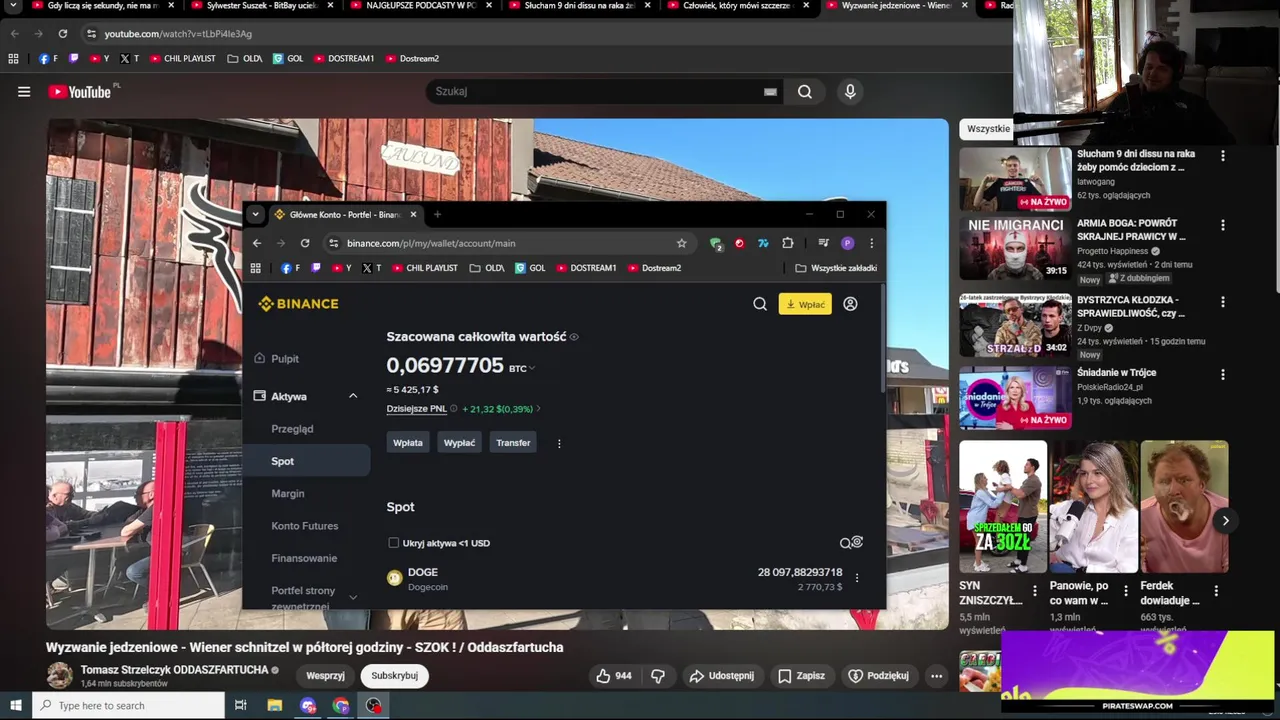Image resolution: width=1280 pixels, height=720 pixels.
Task: Click the red circular extension icon in the Binance window
Action: [x=739, y=243]
